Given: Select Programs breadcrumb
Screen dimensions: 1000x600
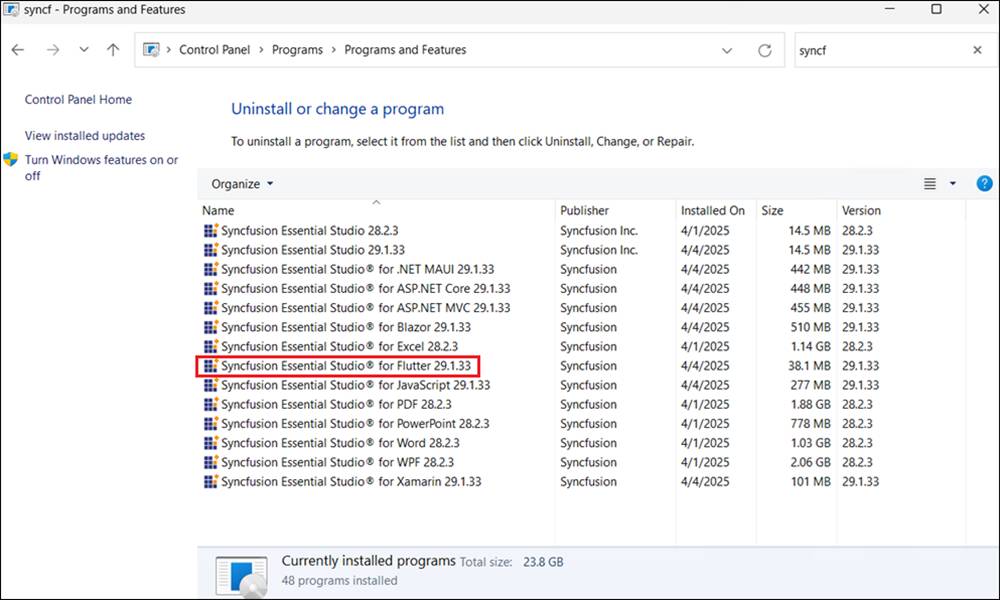Looking at the screenshot, I should pyautogui.click(x=297, y=50).
